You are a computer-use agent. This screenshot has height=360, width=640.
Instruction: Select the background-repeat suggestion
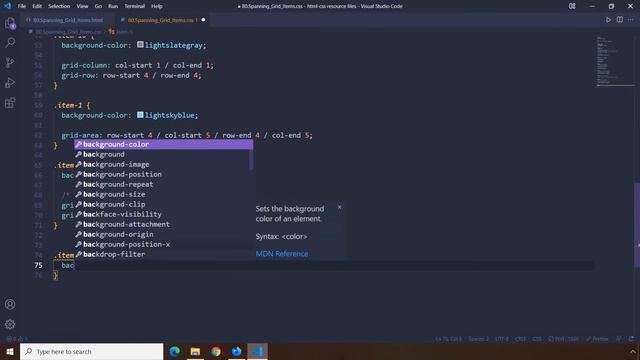pyautogui.click(x=163, y=184)
